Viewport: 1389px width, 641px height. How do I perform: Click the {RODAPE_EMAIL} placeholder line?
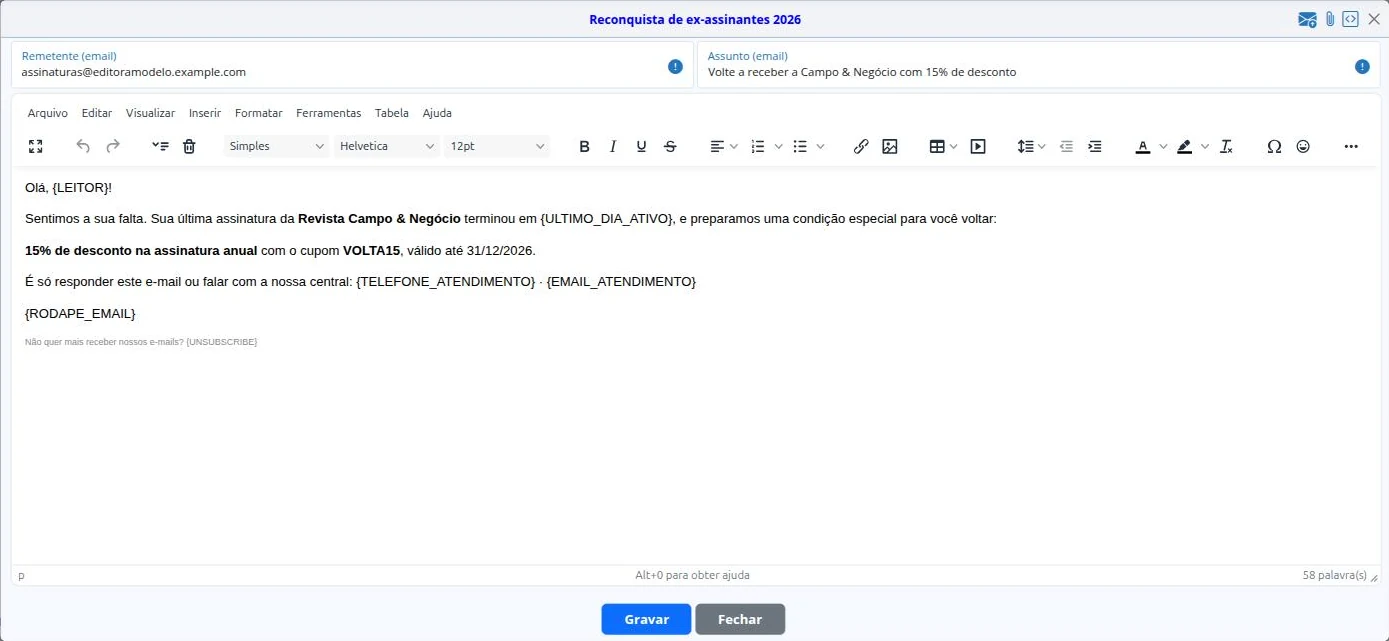click(x=80, y=313)
